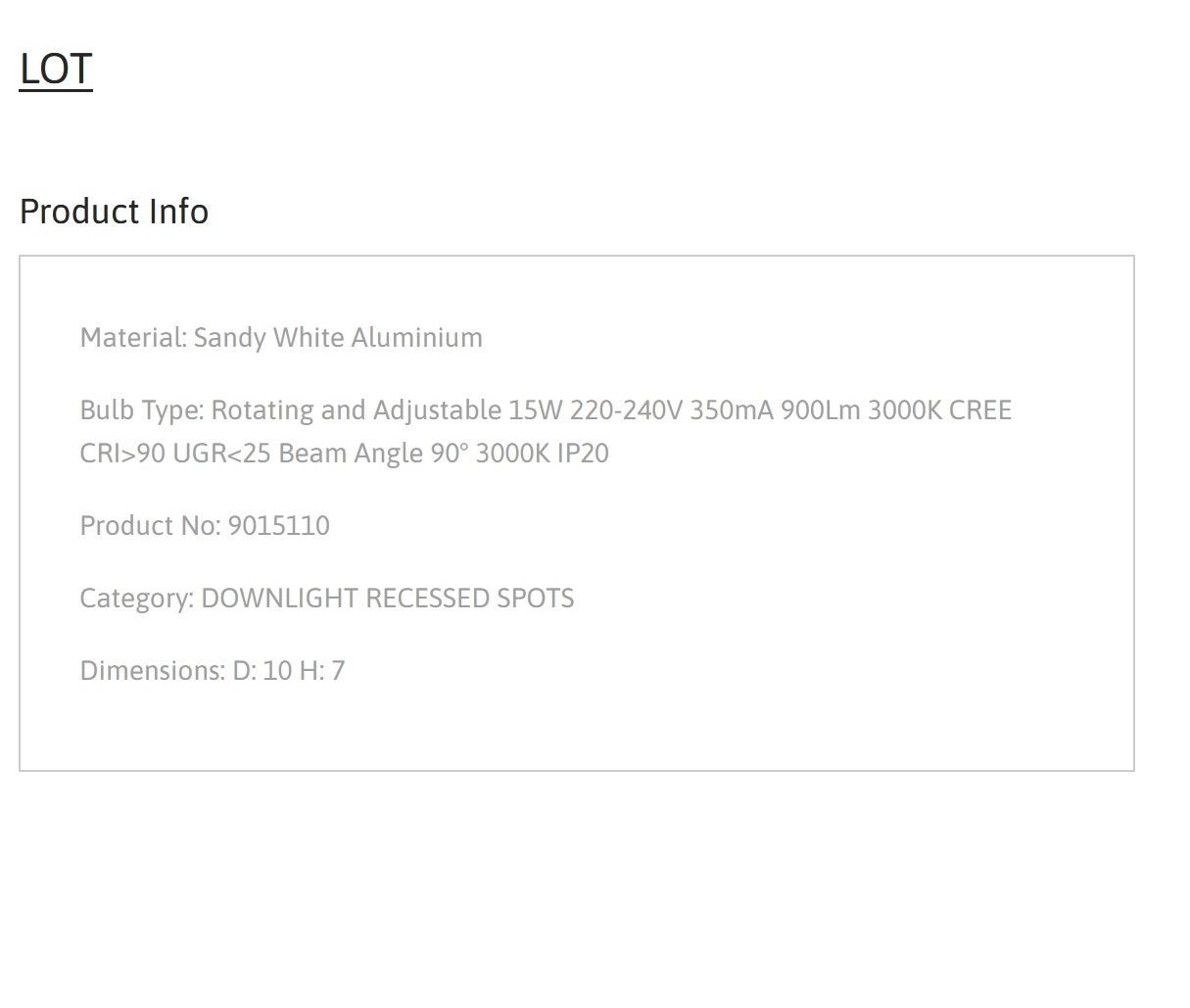Click Sandy White Aluminium material value
This screenshot has height=1008, width=1190.
(x=338, y=337)
